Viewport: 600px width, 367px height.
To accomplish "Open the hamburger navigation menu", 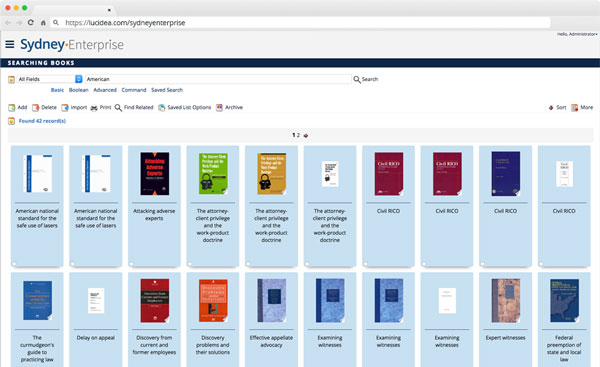I will (10, 44).
